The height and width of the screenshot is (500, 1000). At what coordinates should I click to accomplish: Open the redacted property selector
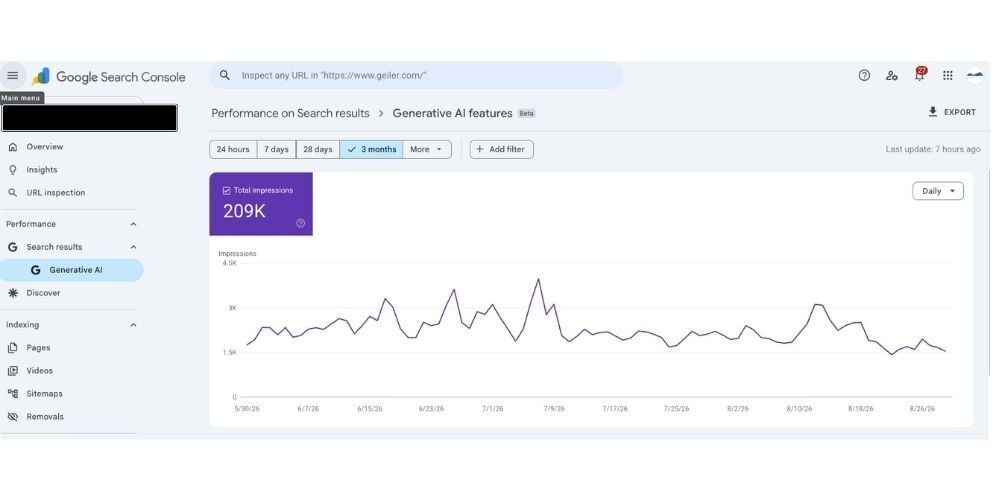coord(89,118)
